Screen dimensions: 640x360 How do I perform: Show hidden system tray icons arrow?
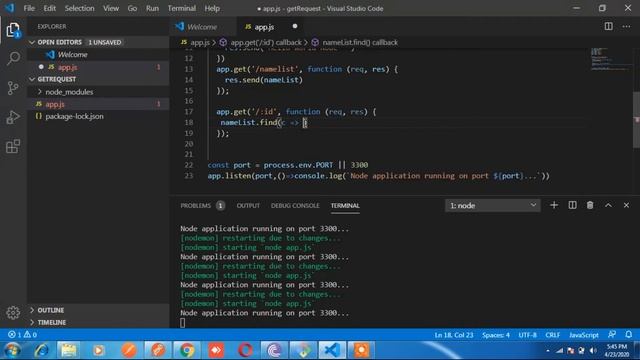coord(548,351)
